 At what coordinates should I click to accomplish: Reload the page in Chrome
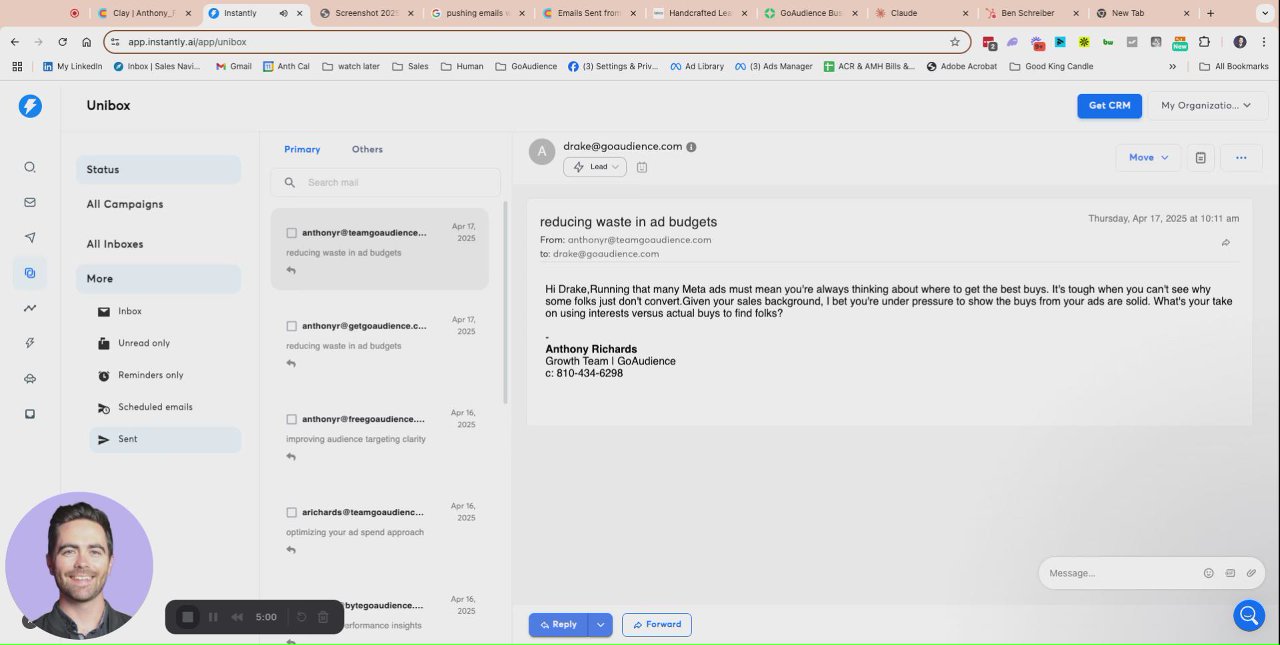pyautogui.click(x=63, y=42)
